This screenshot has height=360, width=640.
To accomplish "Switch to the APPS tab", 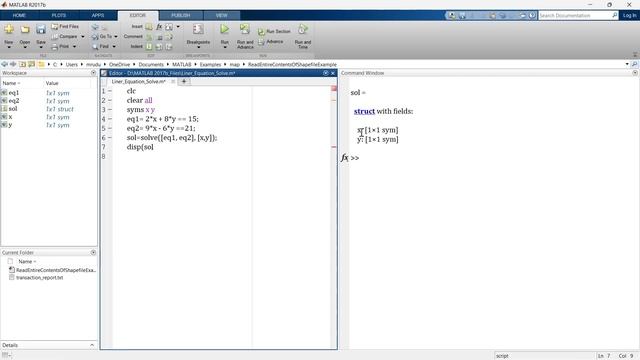I will click(98, 16).
